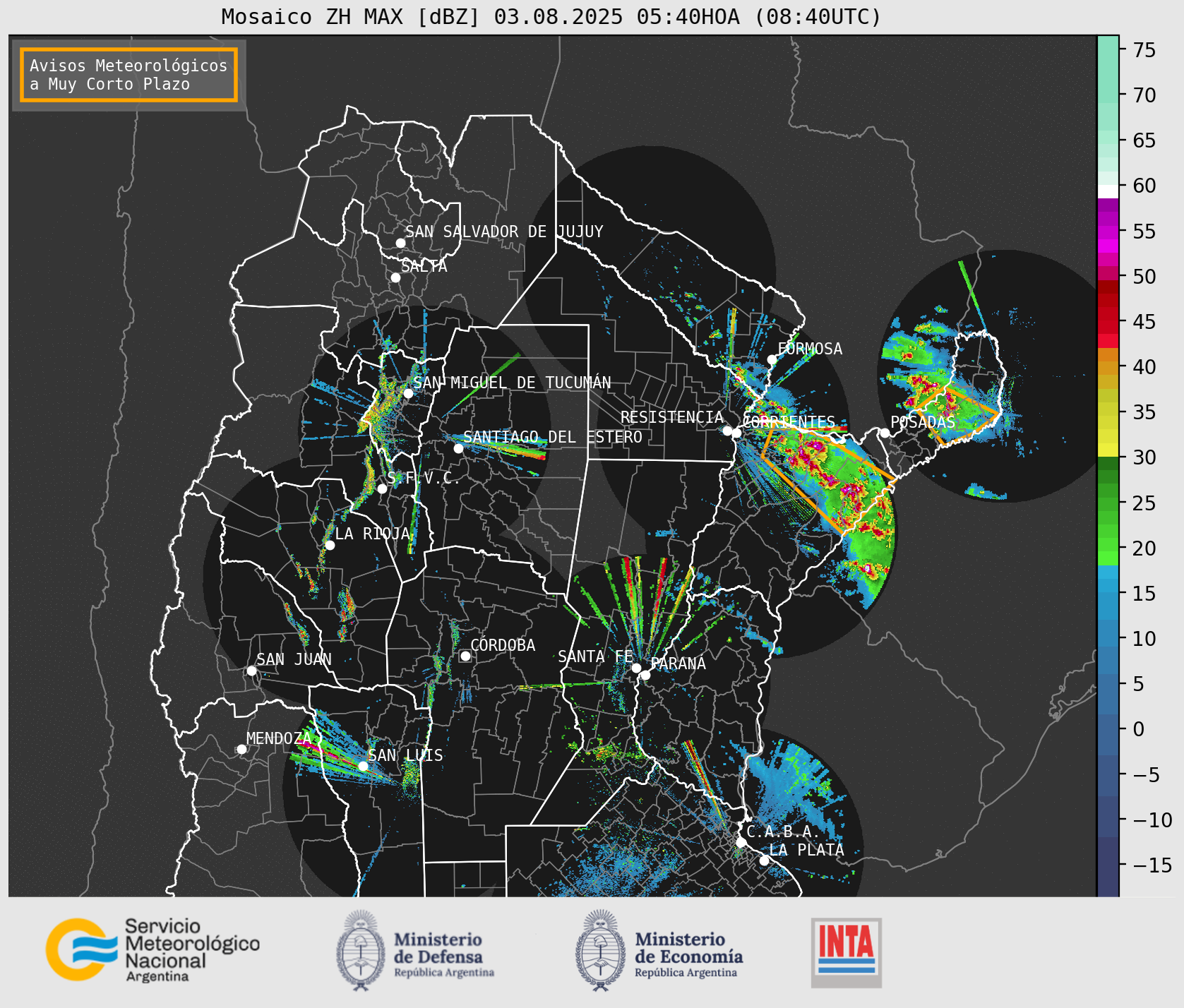Click the San Salvador de Jujuy city marker
This screenshot has height=1008, width=1184.
(x=400, y=243)
